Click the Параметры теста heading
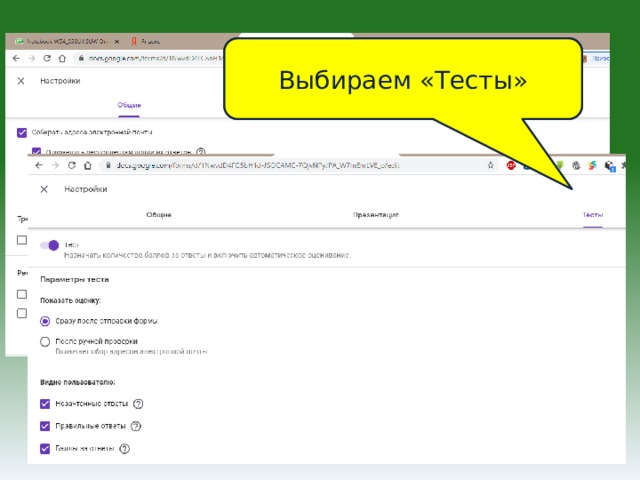Image resolution: width=640 pixels, height=480 pixels. 74,280
